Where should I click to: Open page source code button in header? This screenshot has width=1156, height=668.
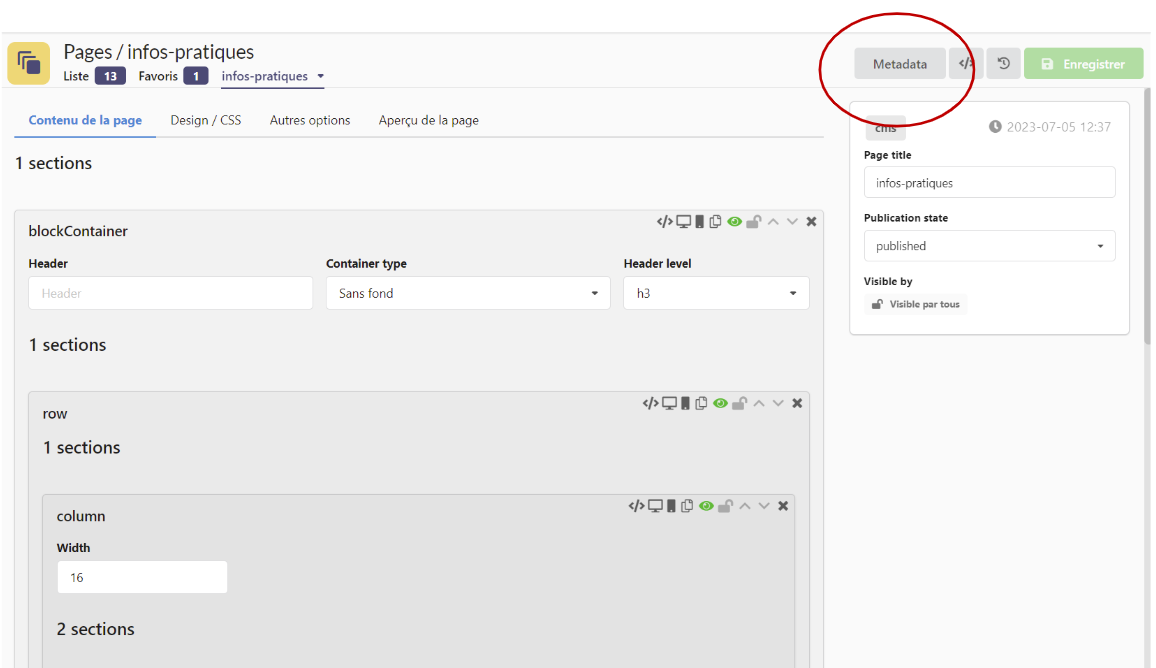965,64
